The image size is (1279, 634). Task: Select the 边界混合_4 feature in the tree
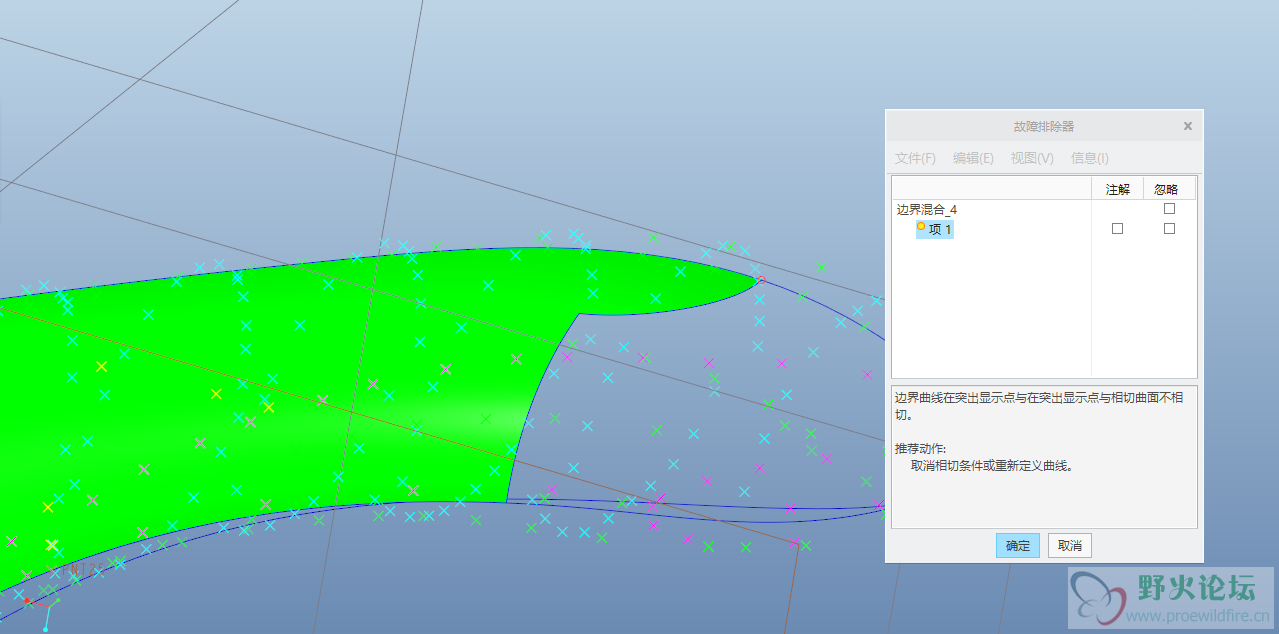tap(927, 210)
